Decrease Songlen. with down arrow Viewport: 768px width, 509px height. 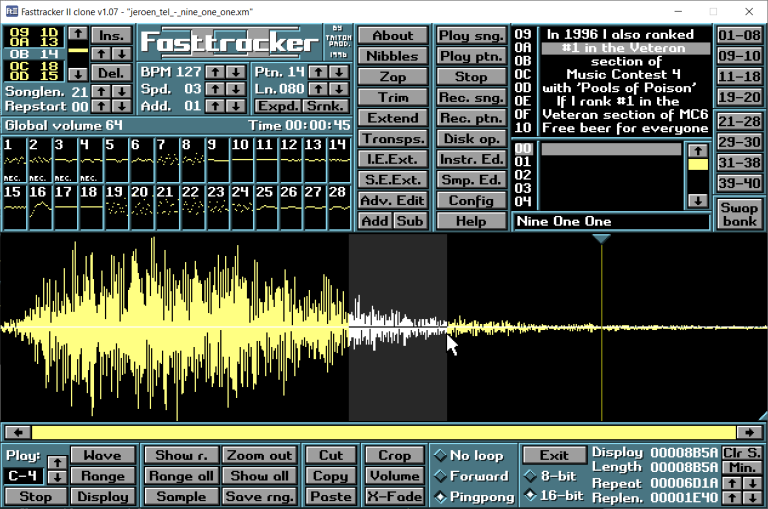click(x=122, y=92)
